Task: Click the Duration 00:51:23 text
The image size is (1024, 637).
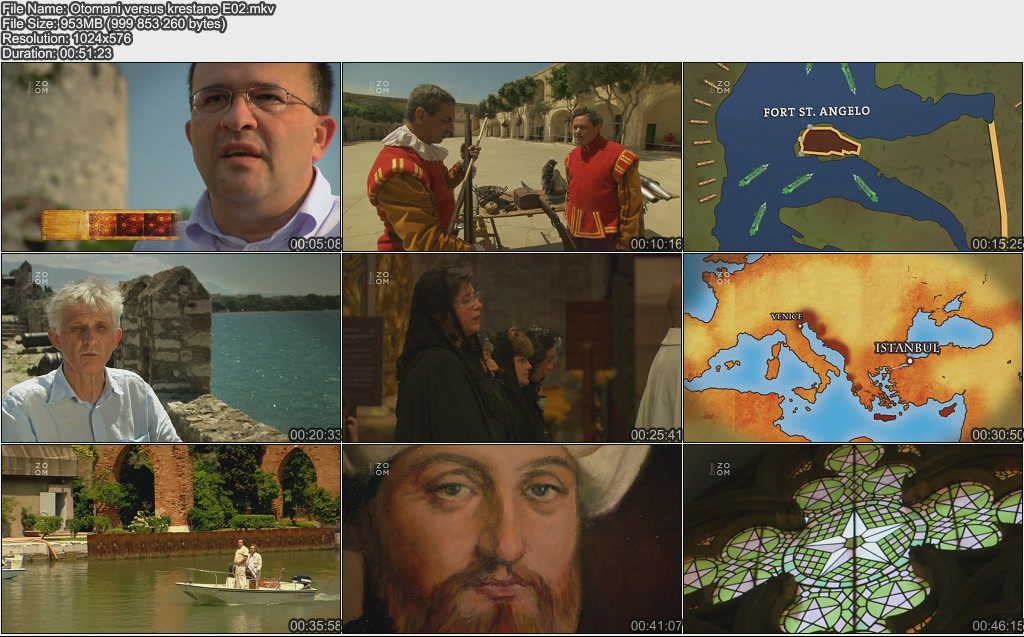Action: 57,53
